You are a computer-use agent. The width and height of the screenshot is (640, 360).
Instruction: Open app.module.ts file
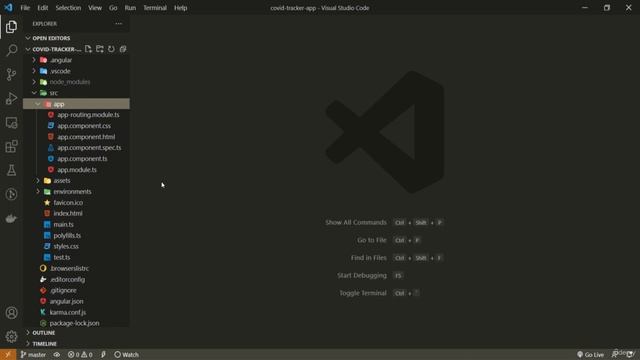tap(76, 170)
